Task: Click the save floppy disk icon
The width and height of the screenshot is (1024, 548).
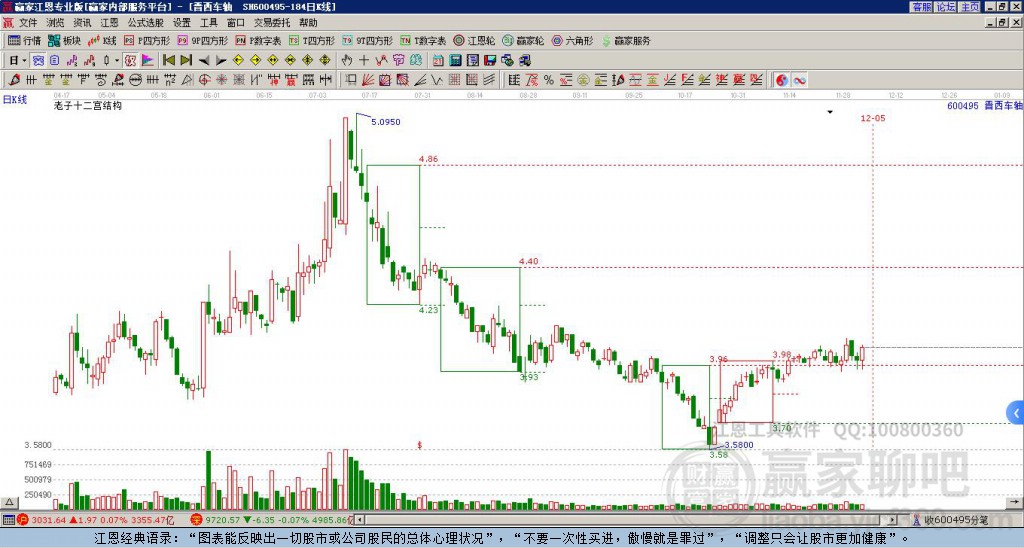Action: pos(491,61)
